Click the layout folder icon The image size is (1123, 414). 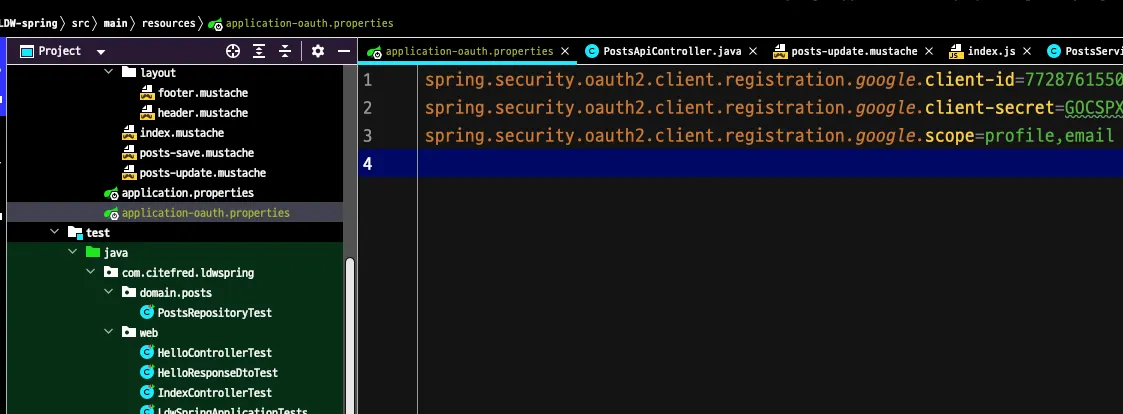click(129, 72)
